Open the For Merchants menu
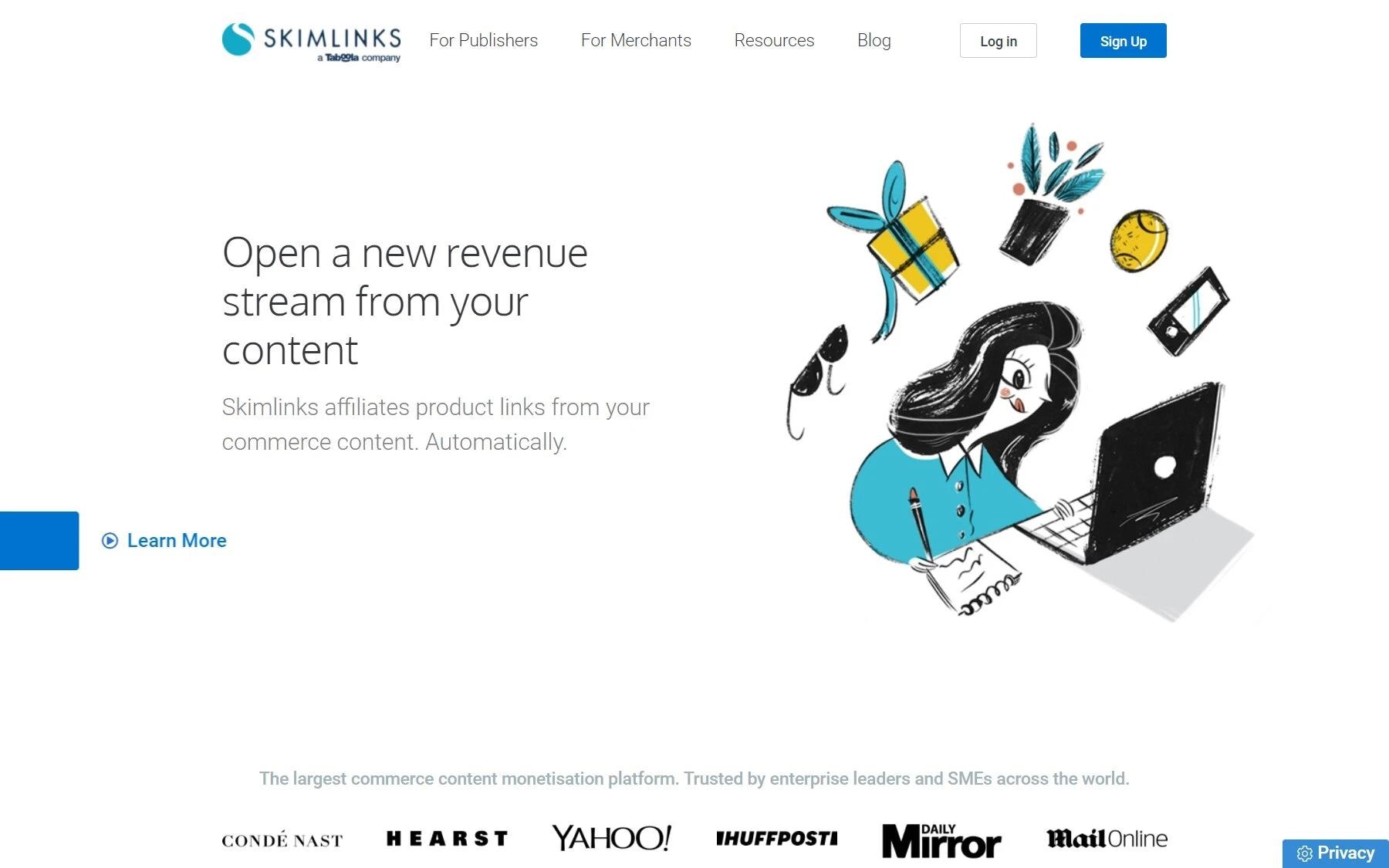This screenshot has height=868, width=1389. pyautogui.click(x=636, y=40)
